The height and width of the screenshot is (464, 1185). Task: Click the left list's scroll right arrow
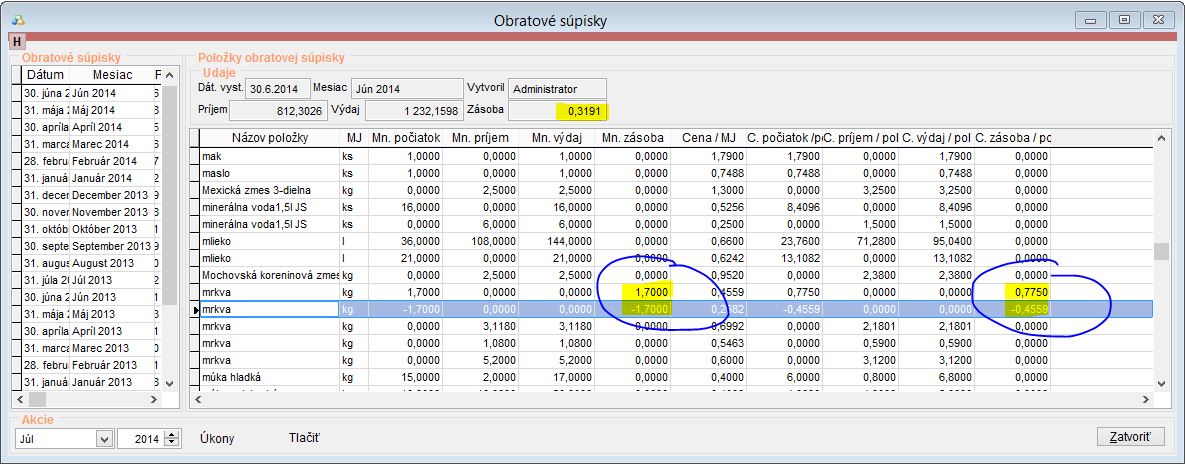click(x=154, y=400)
